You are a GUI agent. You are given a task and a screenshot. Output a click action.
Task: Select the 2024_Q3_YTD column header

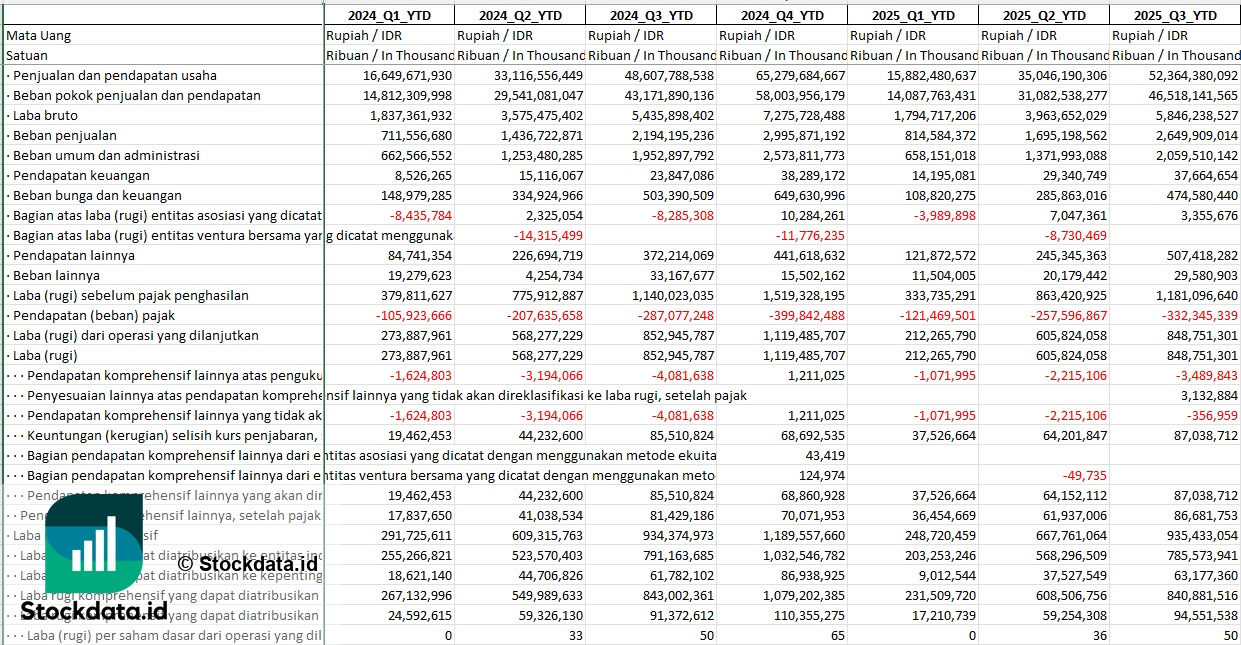[651, 15]
